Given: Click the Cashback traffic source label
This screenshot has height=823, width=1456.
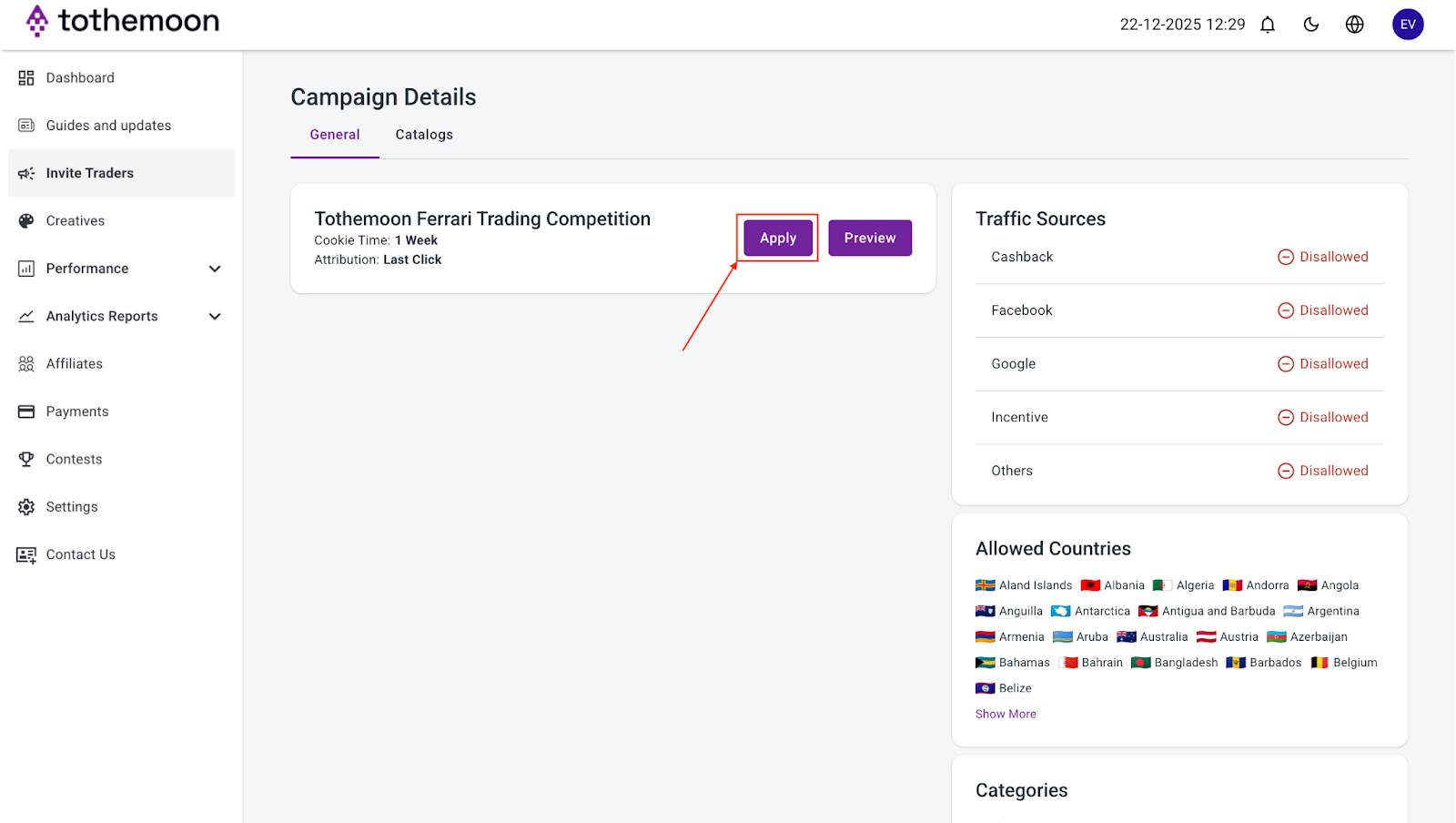Looking at the screenshot, I should point(1022,257).
